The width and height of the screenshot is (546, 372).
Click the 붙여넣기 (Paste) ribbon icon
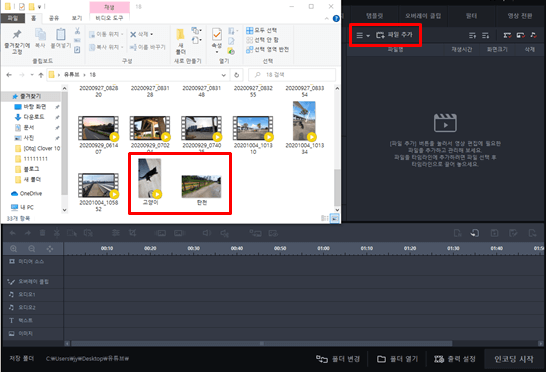tap(61, 34)
